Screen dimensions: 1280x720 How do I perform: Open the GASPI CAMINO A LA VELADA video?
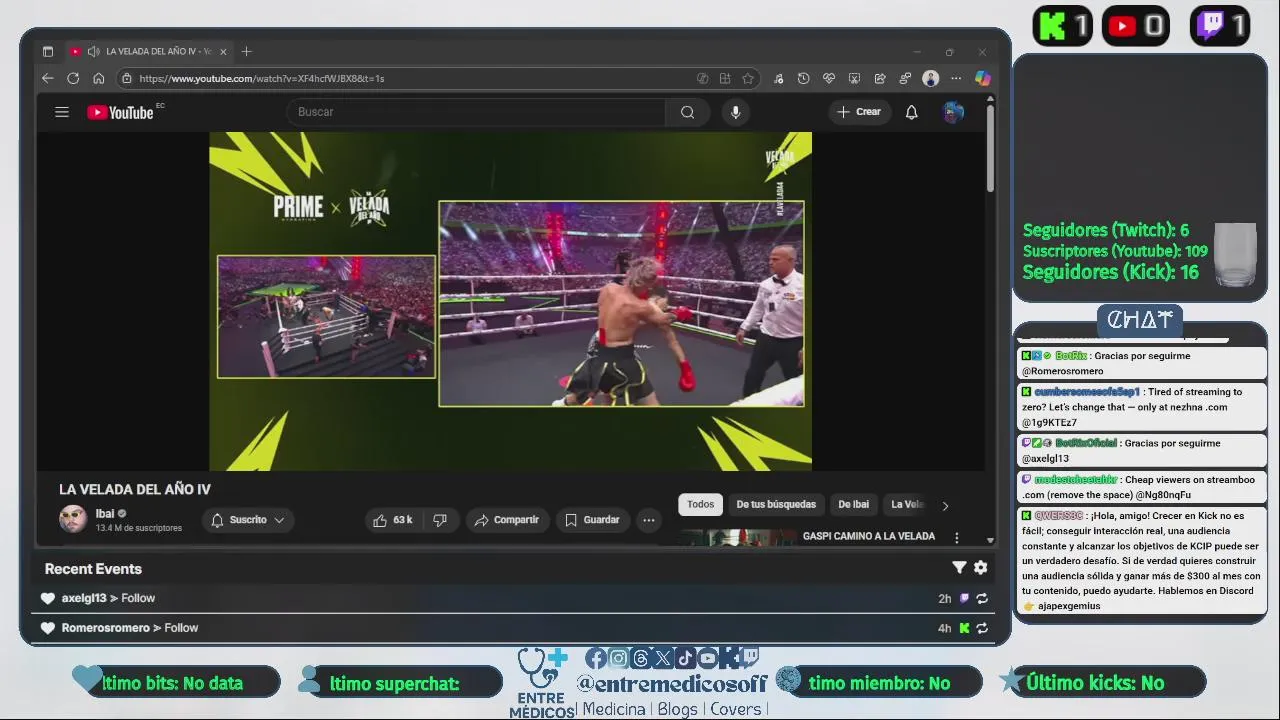(868, 536)
